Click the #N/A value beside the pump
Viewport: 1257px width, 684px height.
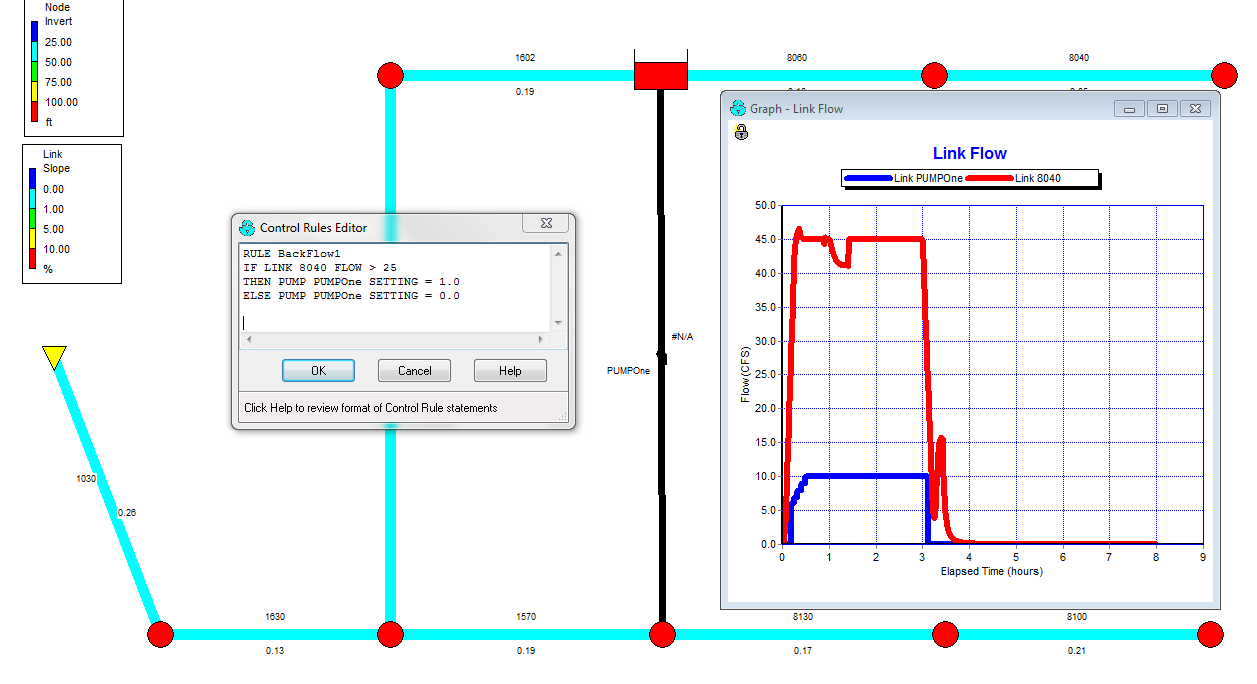(682, 337)
